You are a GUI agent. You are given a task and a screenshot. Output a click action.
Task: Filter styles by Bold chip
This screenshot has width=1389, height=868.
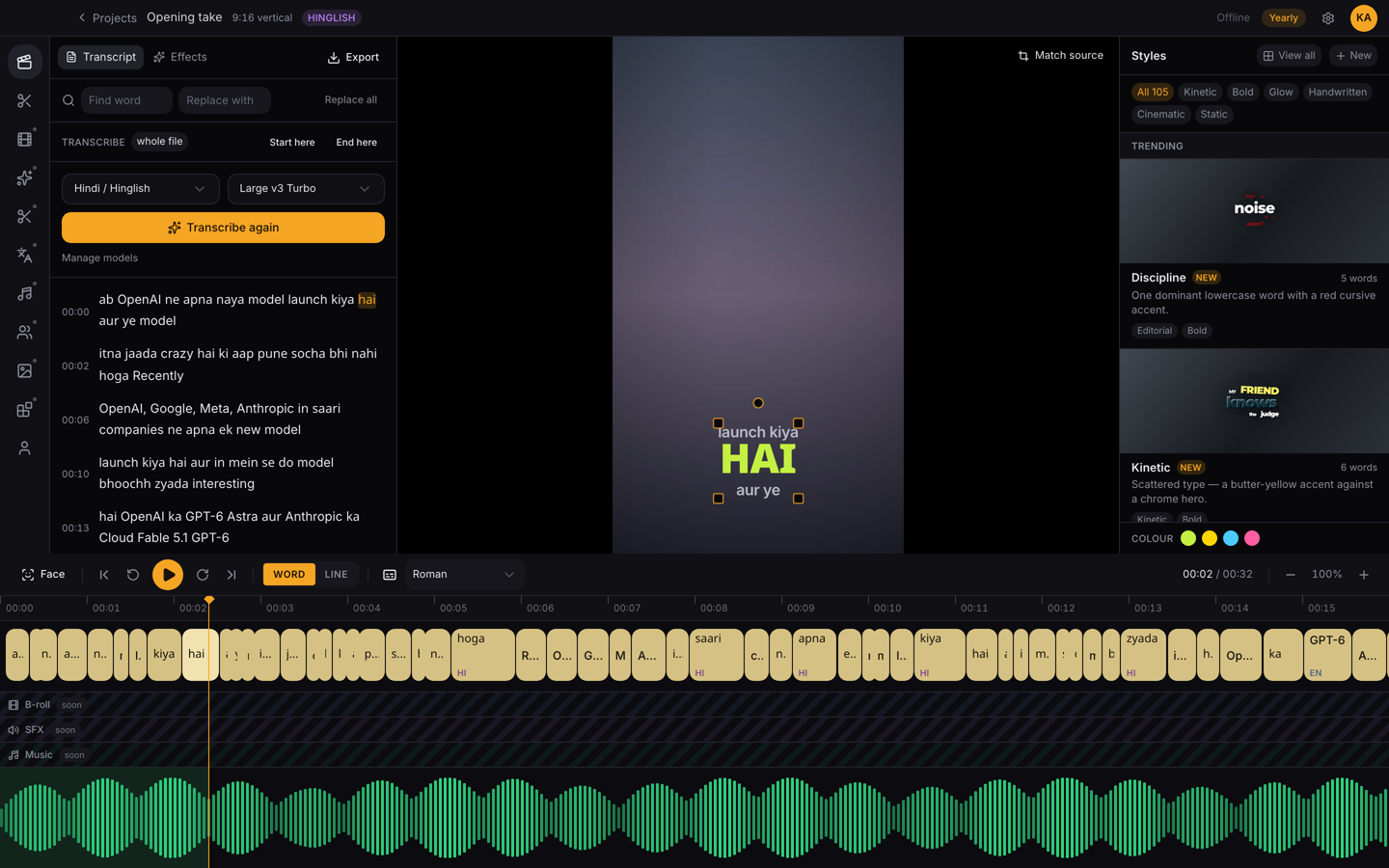click(x=1242, y=93)
